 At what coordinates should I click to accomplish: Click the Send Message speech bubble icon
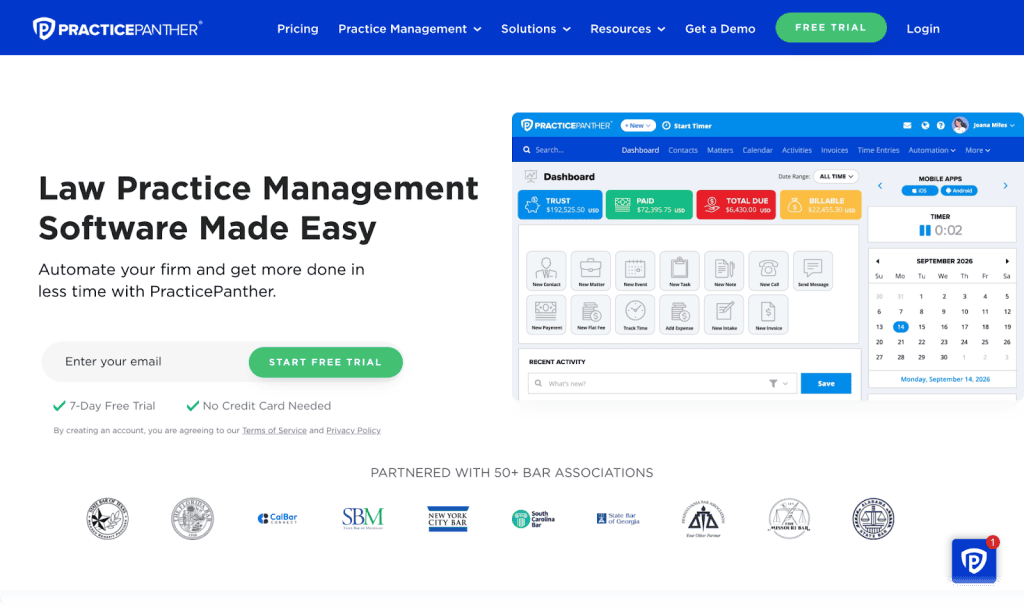(813, 268)
